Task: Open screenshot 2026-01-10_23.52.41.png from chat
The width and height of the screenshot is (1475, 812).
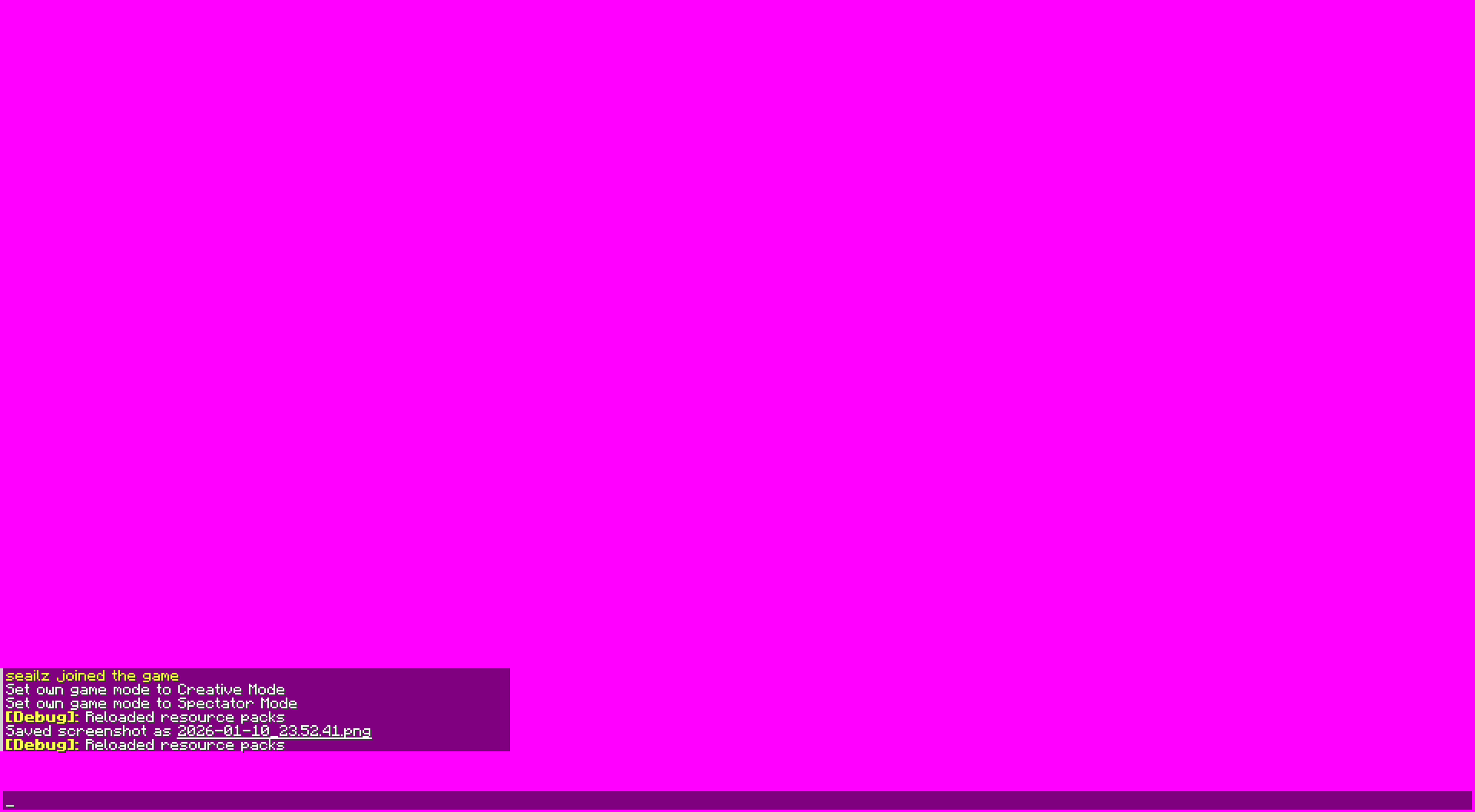Action: (273, 731)
